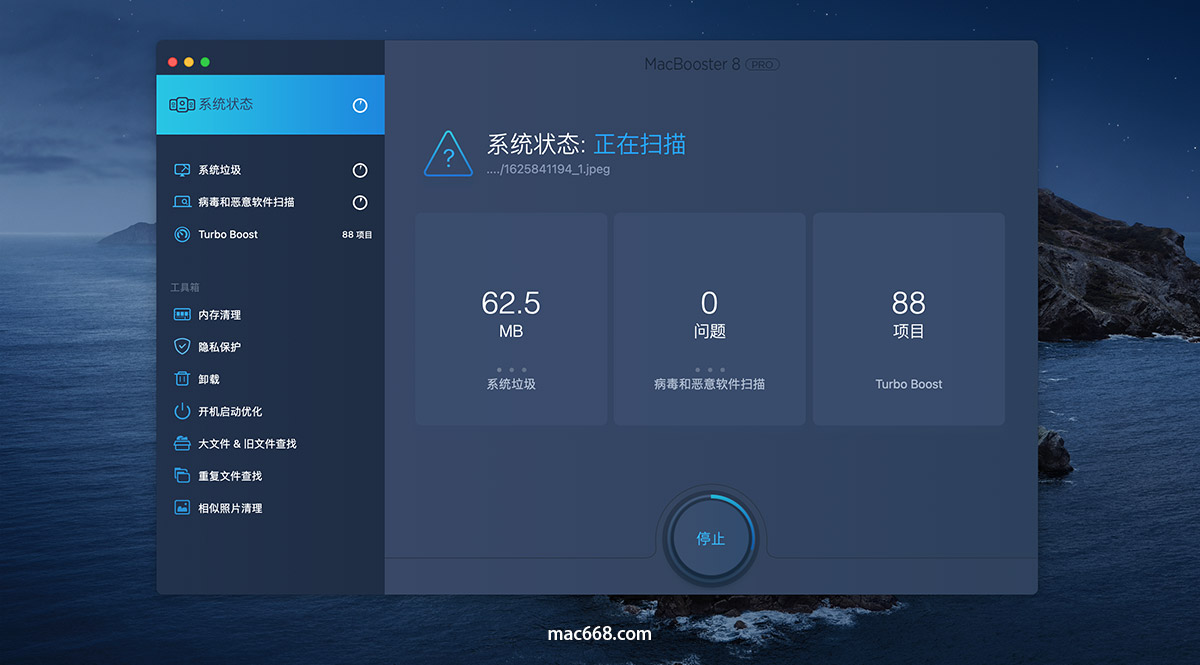Click scan progress indicator beside 系统状态

pyautogui.click(x=360, y=105)
